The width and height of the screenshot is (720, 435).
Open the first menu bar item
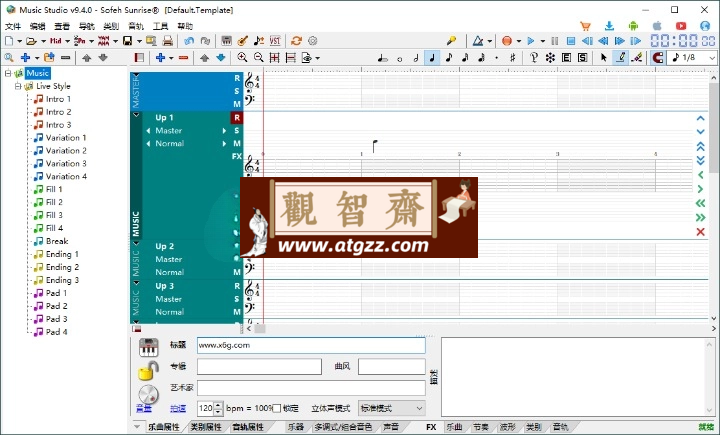pos(12,26)
